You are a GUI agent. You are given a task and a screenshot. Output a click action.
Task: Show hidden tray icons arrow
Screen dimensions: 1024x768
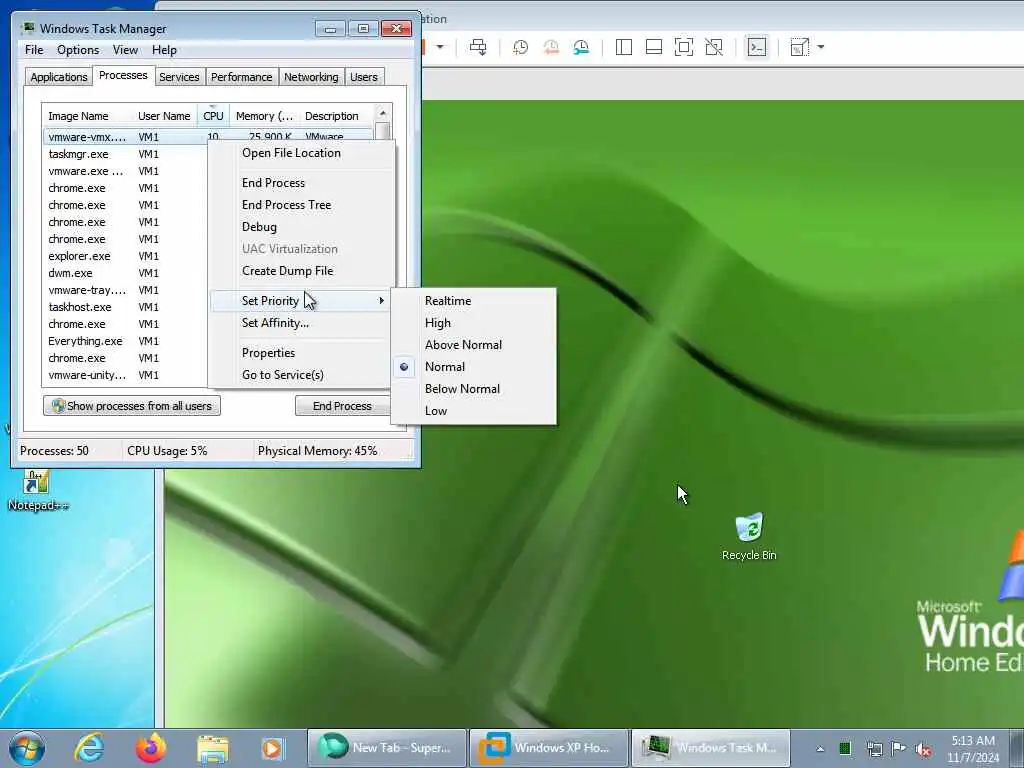click(820, 749)
